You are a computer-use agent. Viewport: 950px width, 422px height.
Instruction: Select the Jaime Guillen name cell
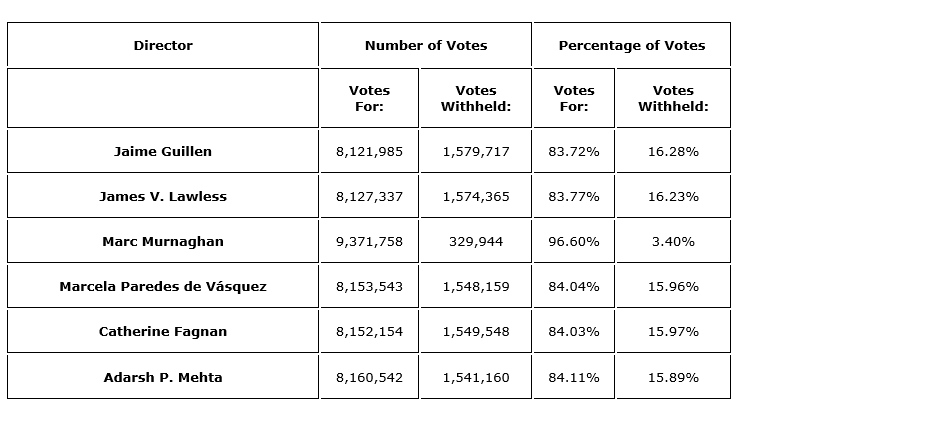[163, 151]
